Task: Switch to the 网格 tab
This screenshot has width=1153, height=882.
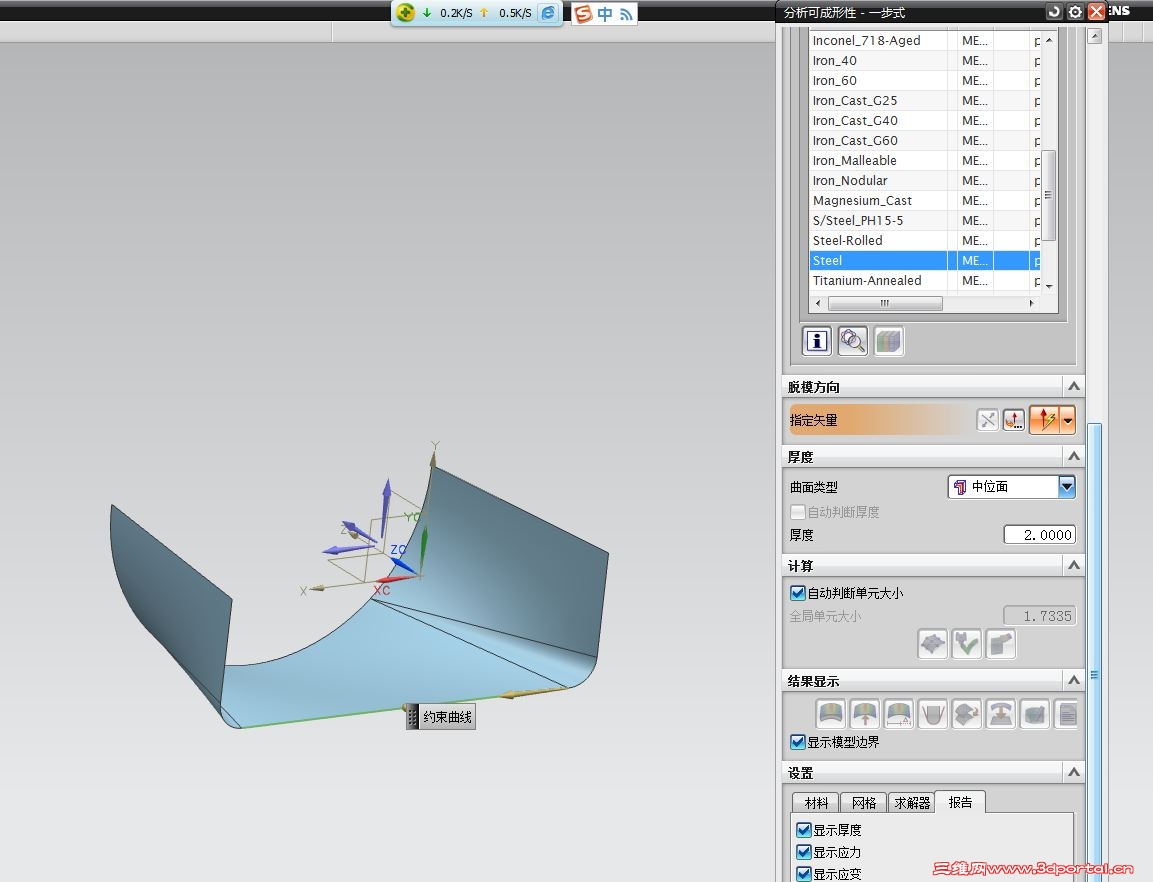Action: coord(863,803)
